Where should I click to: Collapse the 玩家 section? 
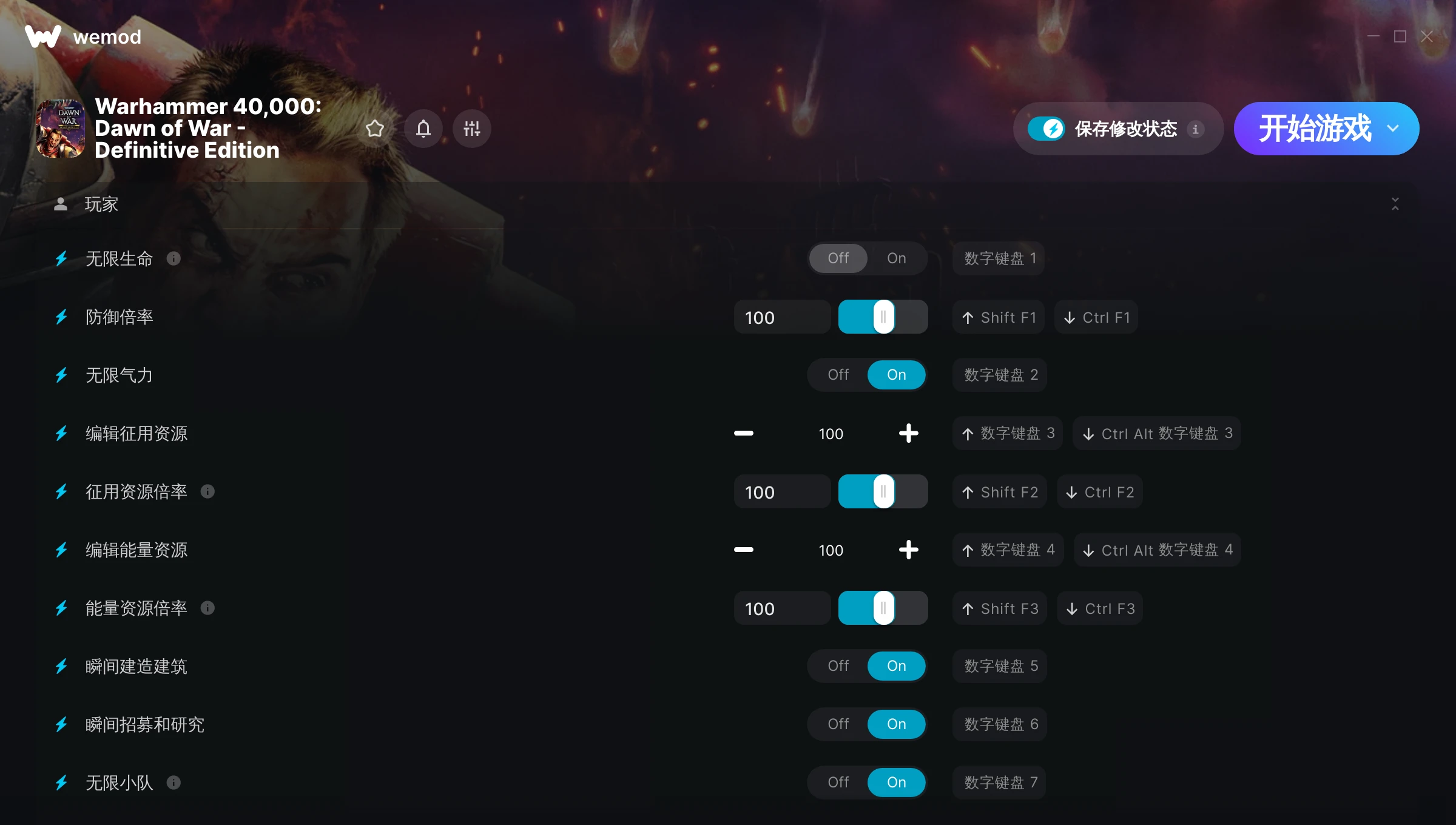pos(1395,204)
